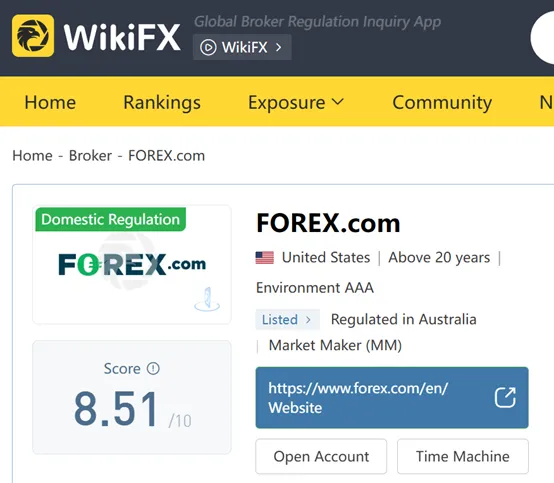Click the play circle icon beside WikiFX
Screen dimensions: 554x483
[x=208, y=47]
